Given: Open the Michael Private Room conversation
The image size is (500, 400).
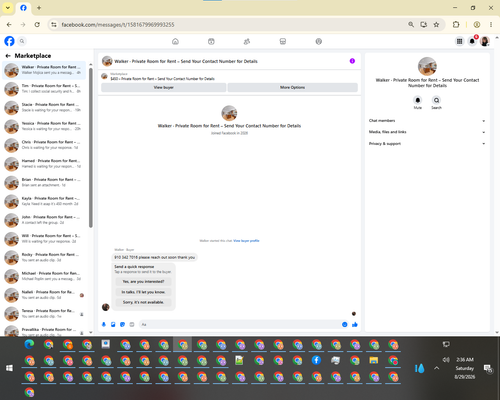Looking at the screenshot, I should point(44,276).
